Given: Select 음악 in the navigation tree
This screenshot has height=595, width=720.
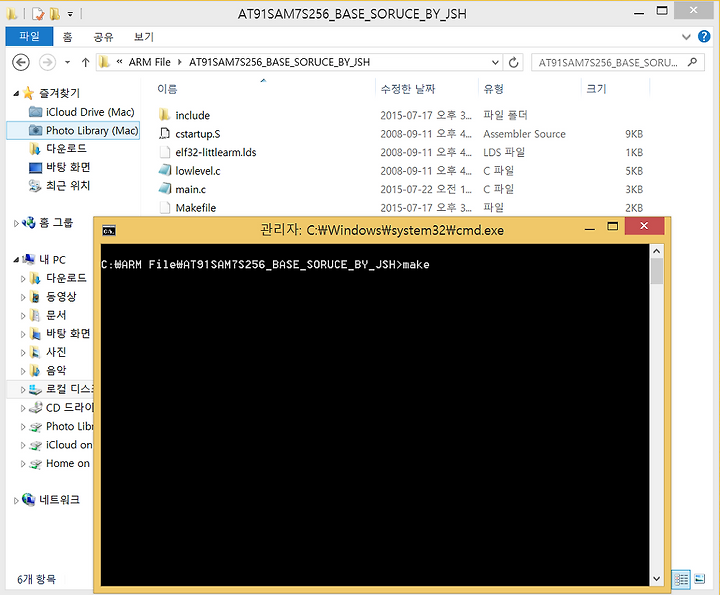Looking at the screenshot, I should click(x=56, y=370).
